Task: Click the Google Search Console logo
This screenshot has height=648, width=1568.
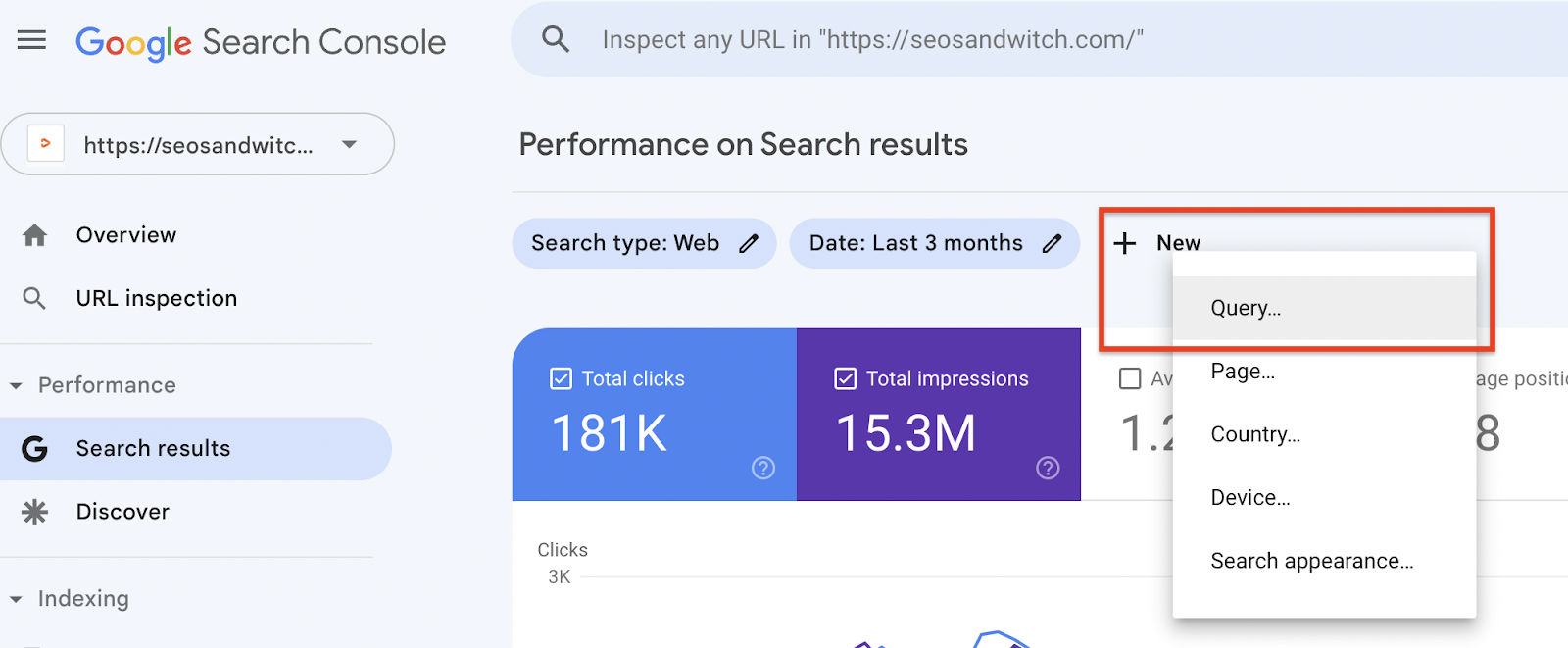Action: (261, 42)
